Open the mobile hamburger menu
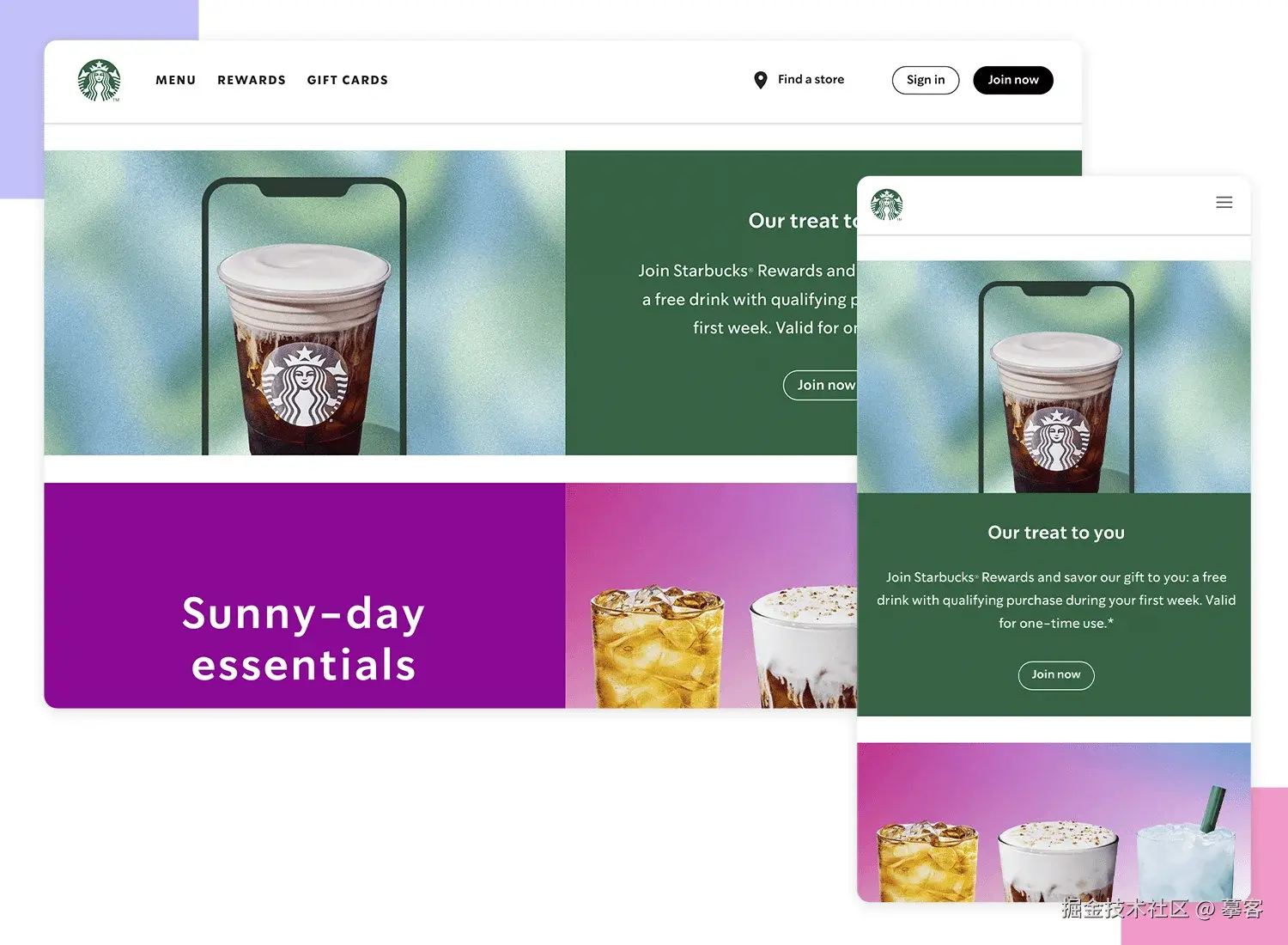This screenshot has height=945, width=1288. (1224, 203)
